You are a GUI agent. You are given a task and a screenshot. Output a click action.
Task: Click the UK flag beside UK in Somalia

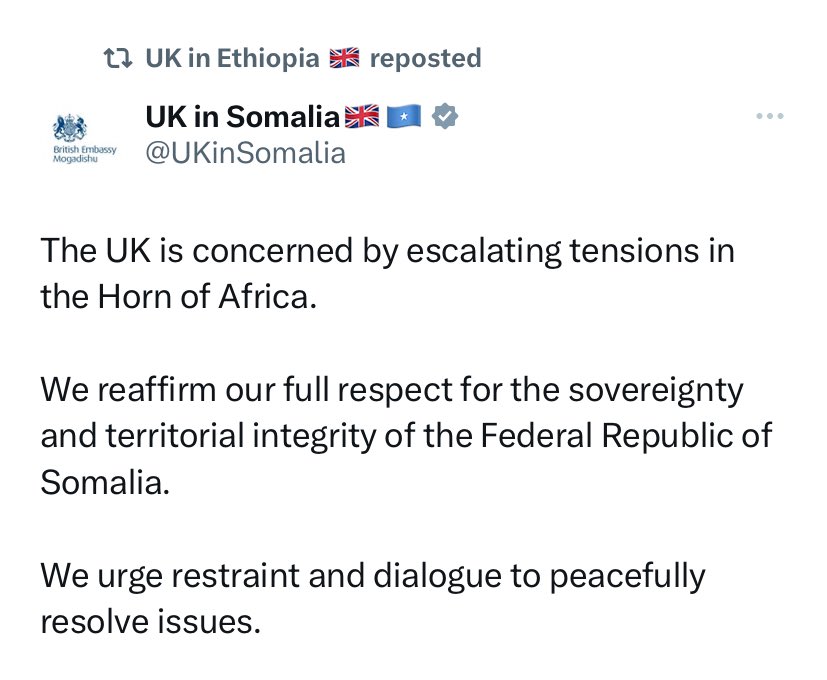pyautogui.click(x=361, y=118)
